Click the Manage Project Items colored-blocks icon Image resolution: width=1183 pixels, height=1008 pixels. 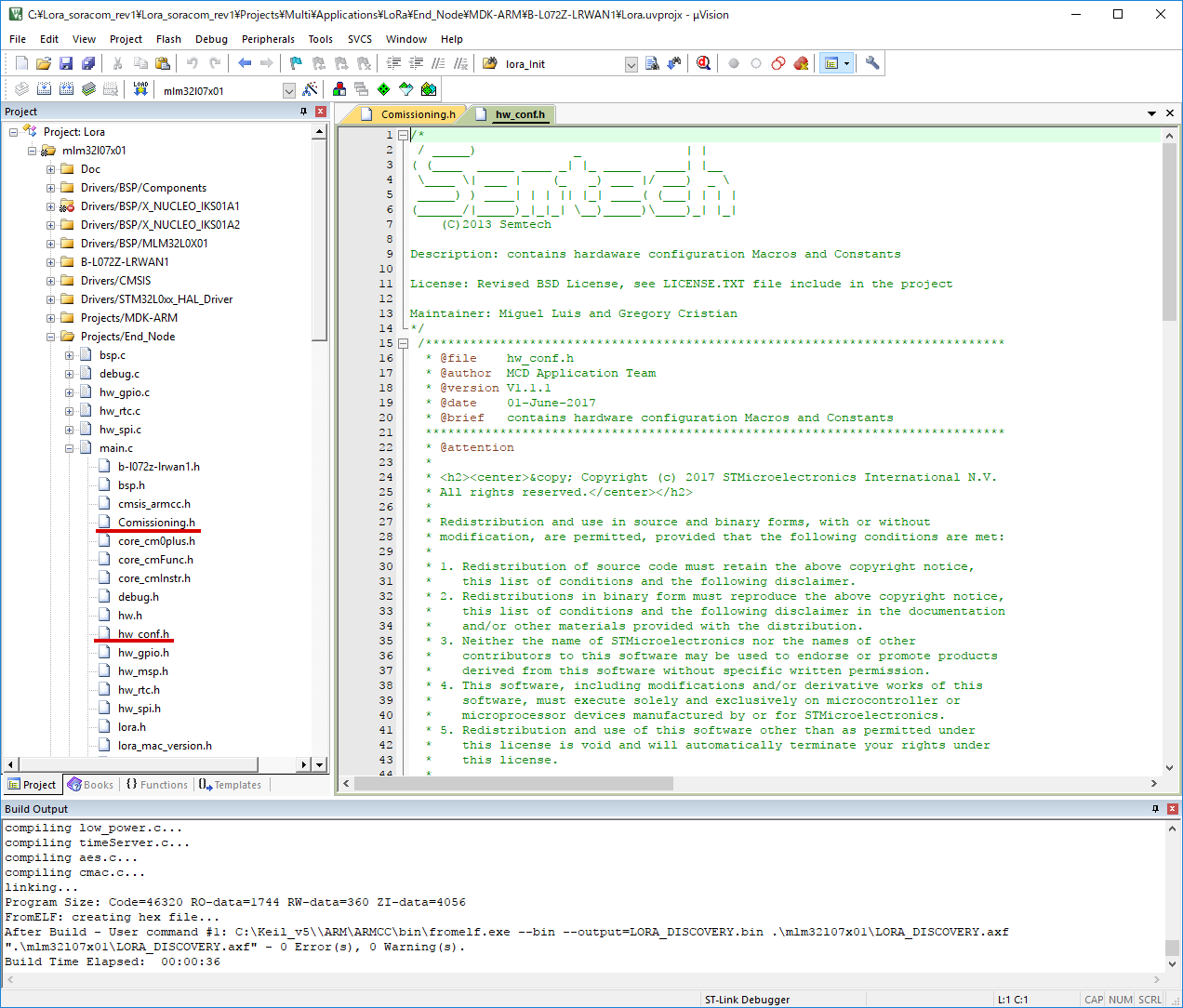click(339, 89)
